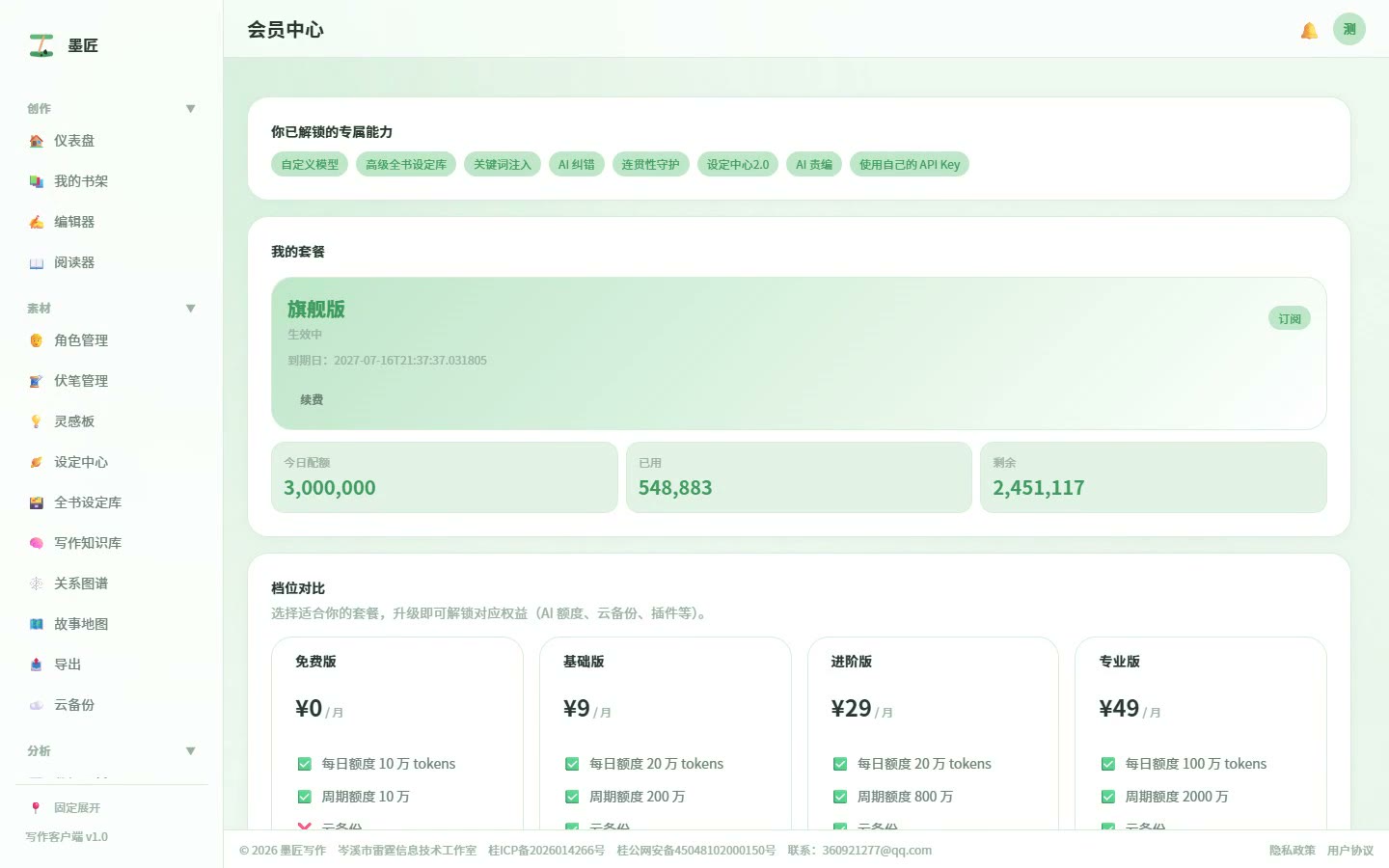Screen dimensions: 1389x868
Task: Toggle 专业版 周期额度 2000 万 checkbox
Action: 1108,797
